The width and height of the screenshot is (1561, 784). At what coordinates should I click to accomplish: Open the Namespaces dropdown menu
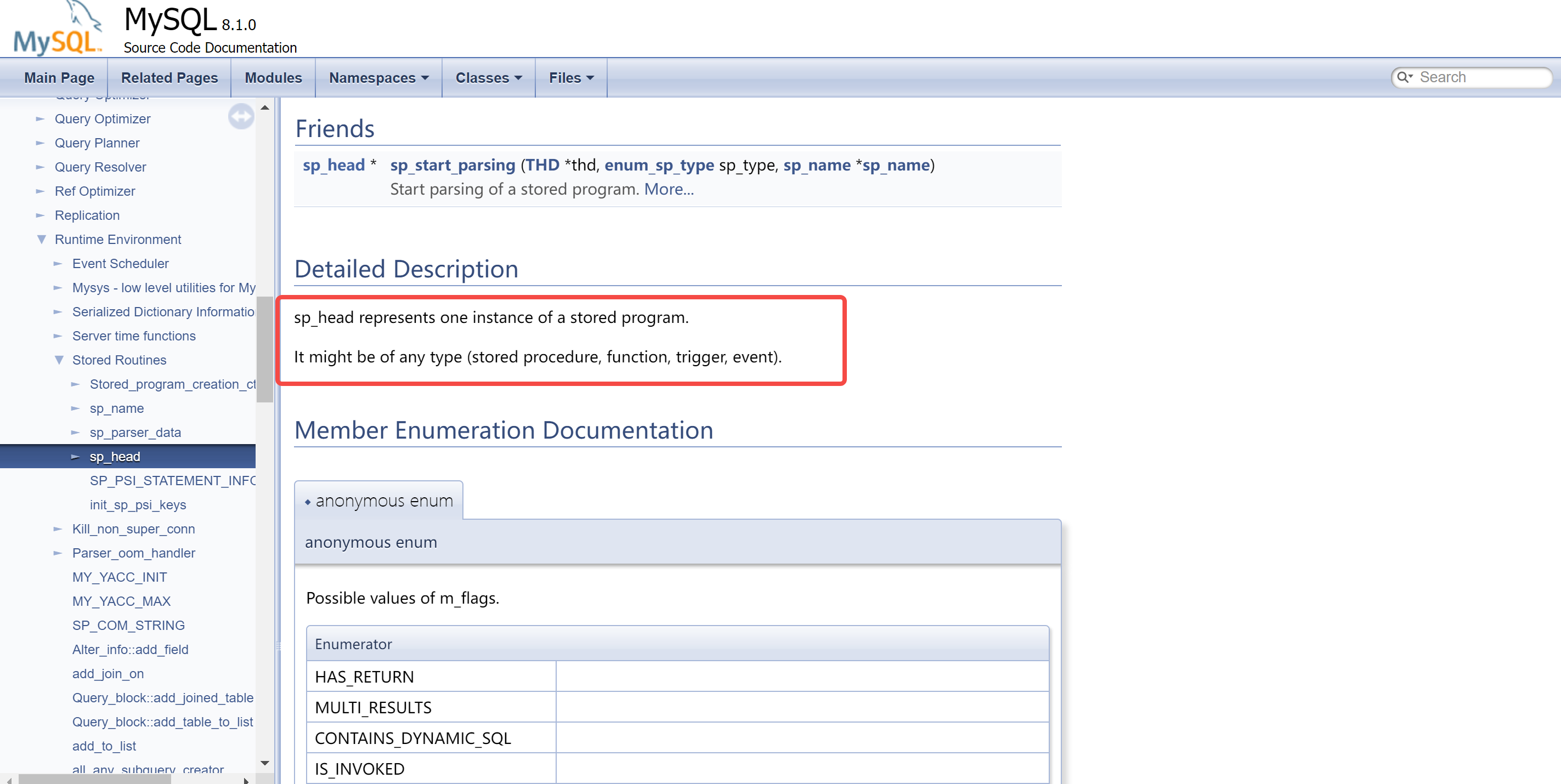[x=379, y=78]
